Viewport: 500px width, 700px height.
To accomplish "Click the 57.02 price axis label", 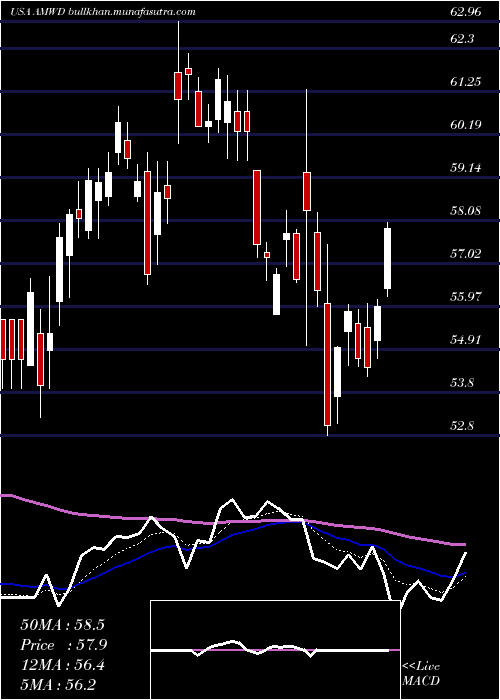I will pos(466,254).
